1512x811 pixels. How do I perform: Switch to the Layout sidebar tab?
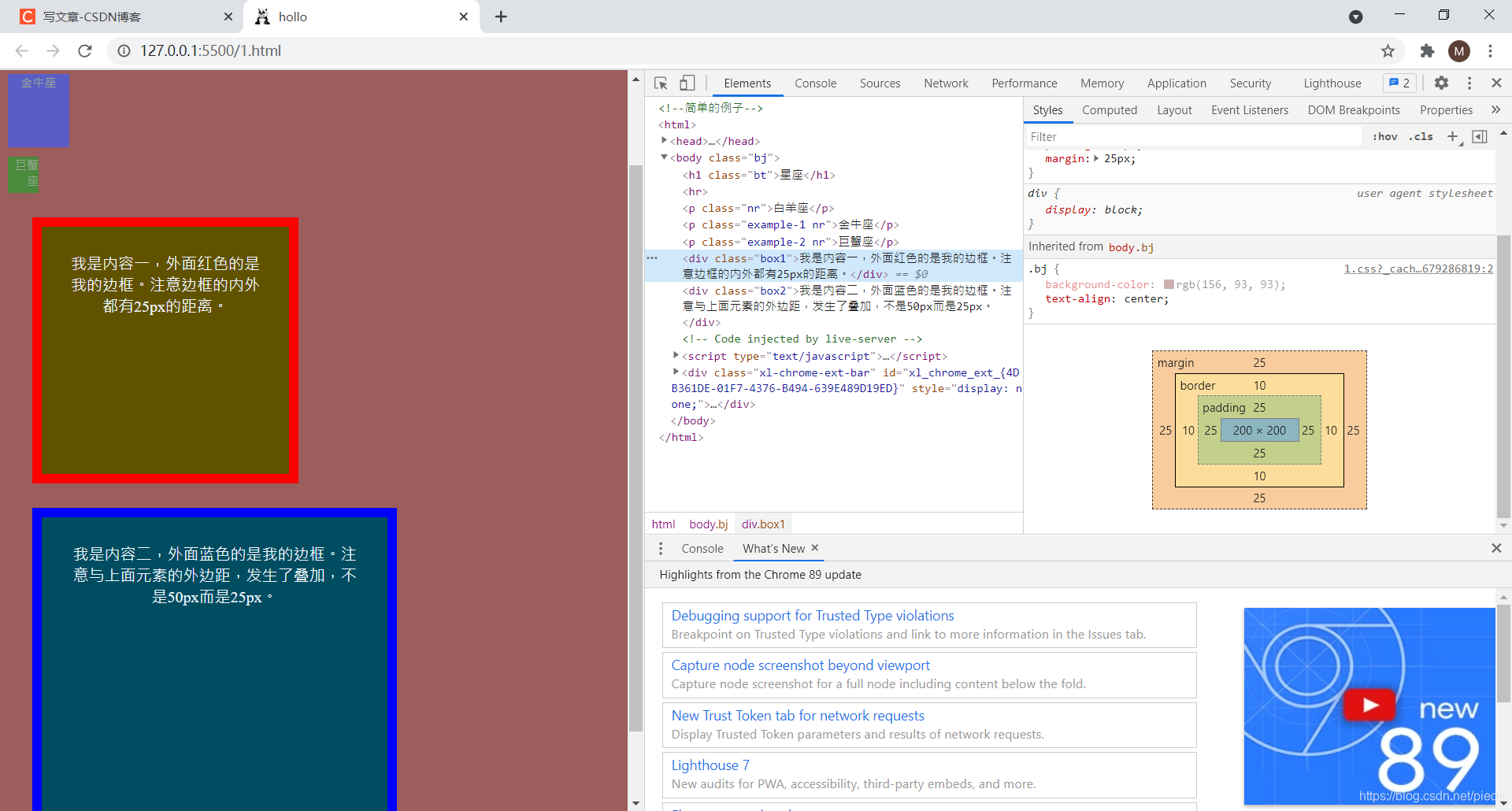(x=1174, y=110)
